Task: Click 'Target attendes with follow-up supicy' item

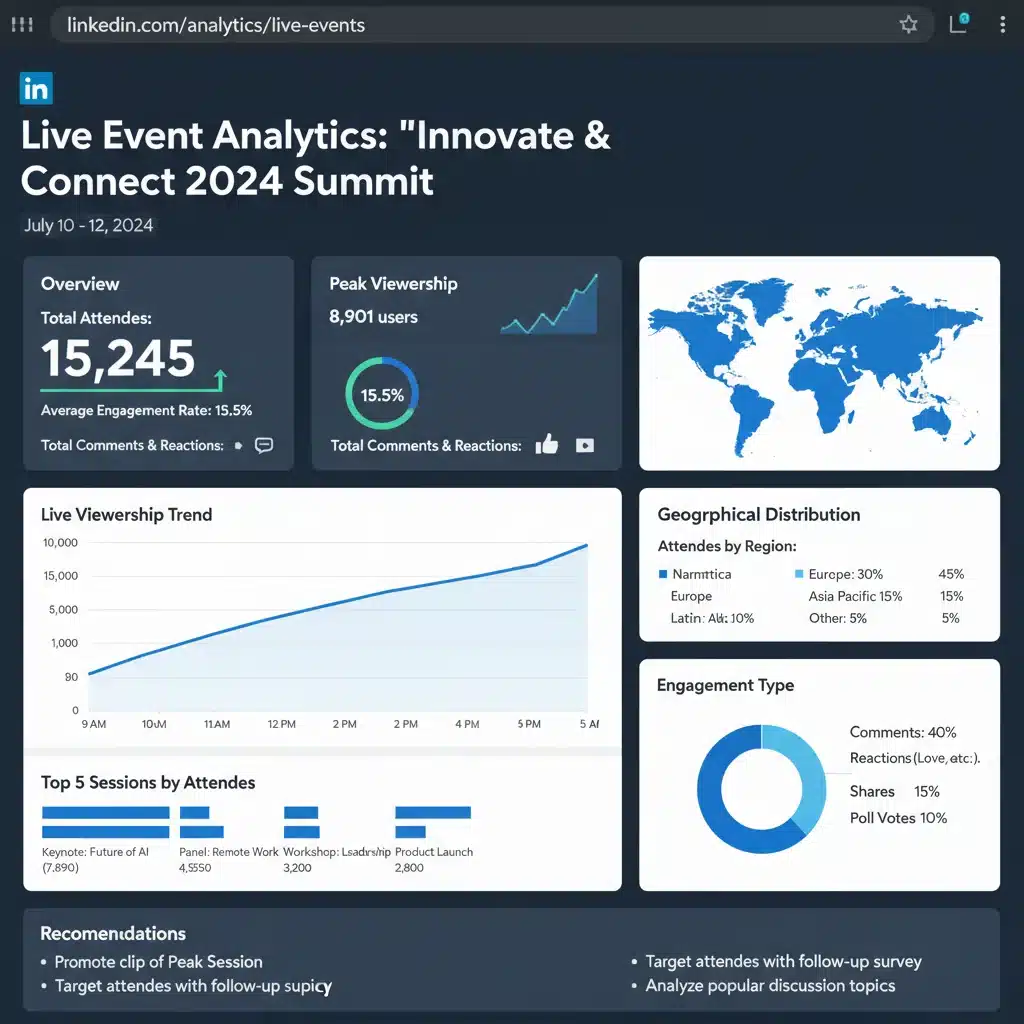Action: pos(193,986)
